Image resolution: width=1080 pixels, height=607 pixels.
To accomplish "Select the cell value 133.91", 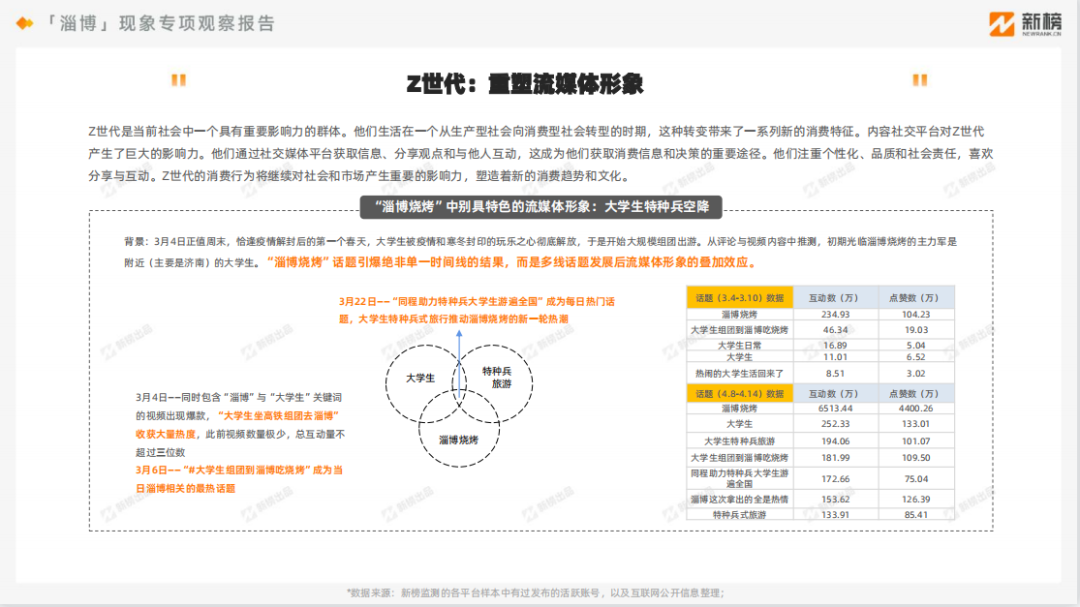I will (x=835, y=515).
